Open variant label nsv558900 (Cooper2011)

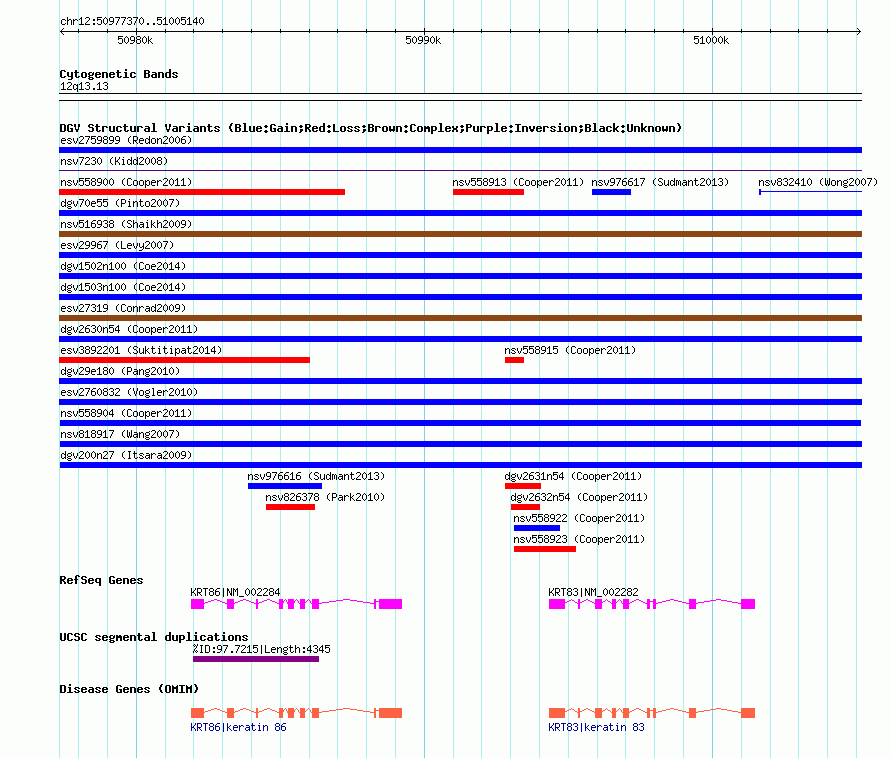tap(126, 182)
